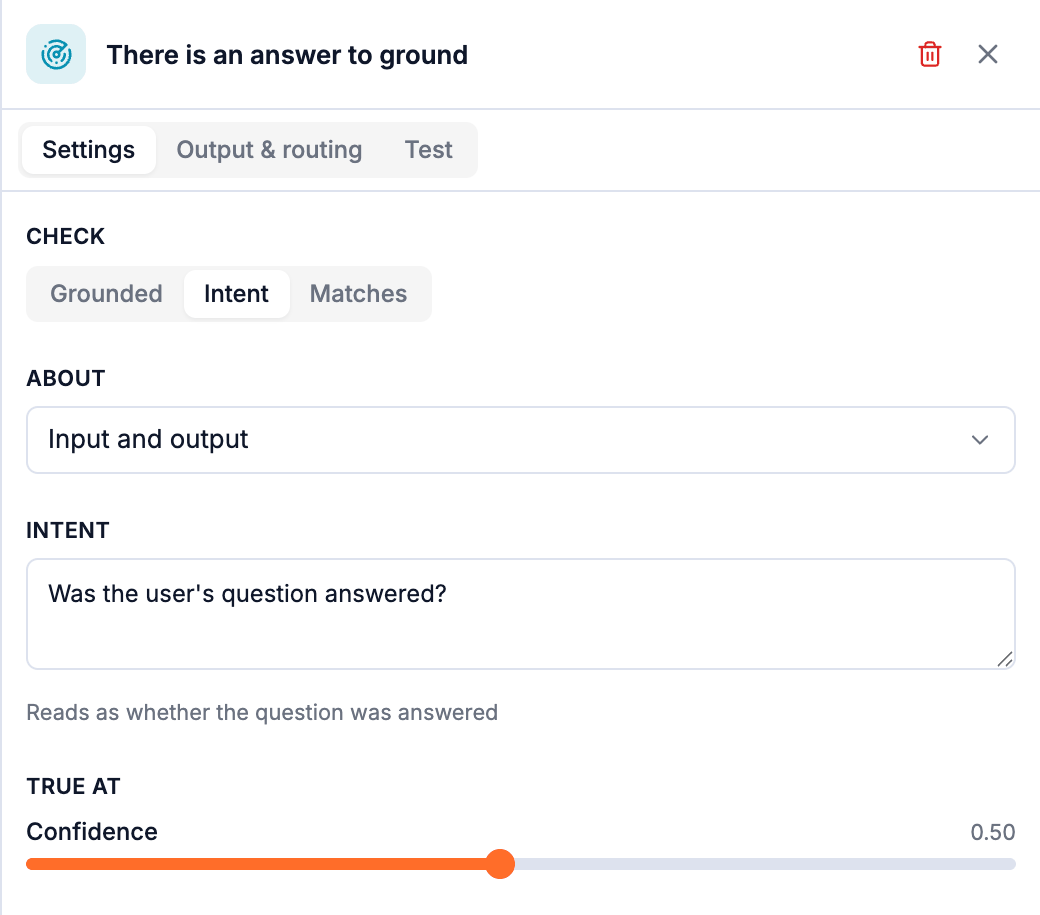Click the INTENT section label
The image size is (1040, 915).
click(68, 530)
